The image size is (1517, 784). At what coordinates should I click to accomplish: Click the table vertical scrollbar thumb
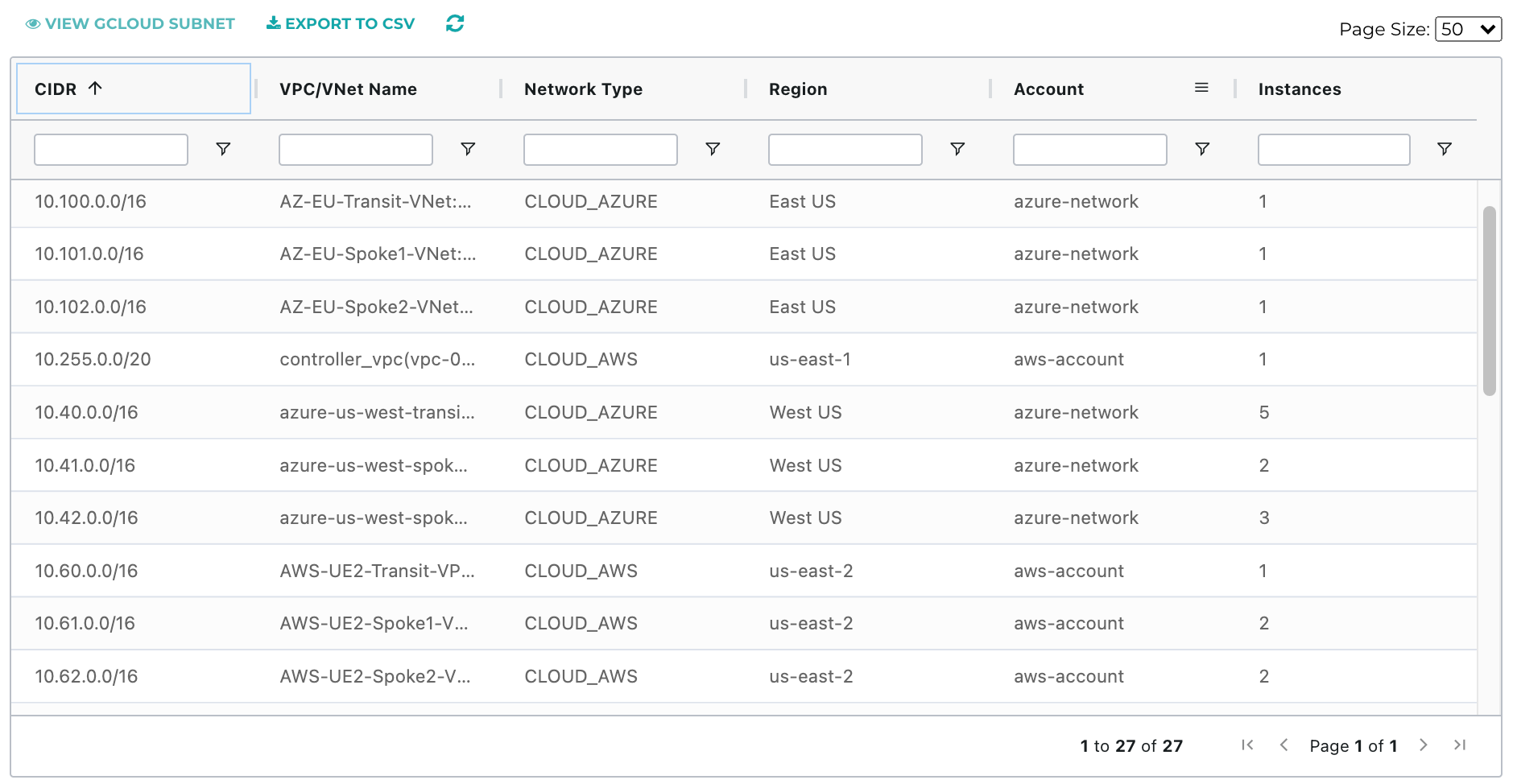coord(1490,301)
